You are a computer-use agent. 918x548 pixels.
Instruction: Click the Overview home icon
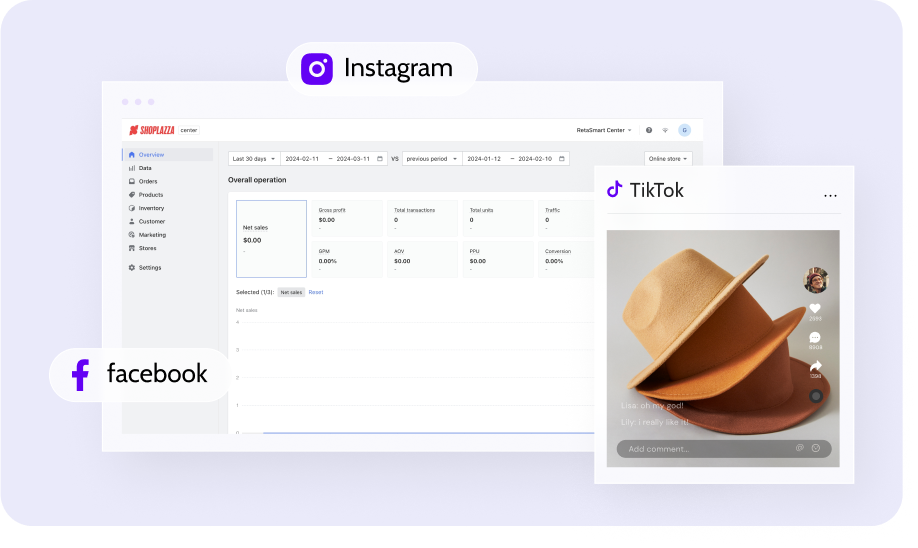coord(132,155)
